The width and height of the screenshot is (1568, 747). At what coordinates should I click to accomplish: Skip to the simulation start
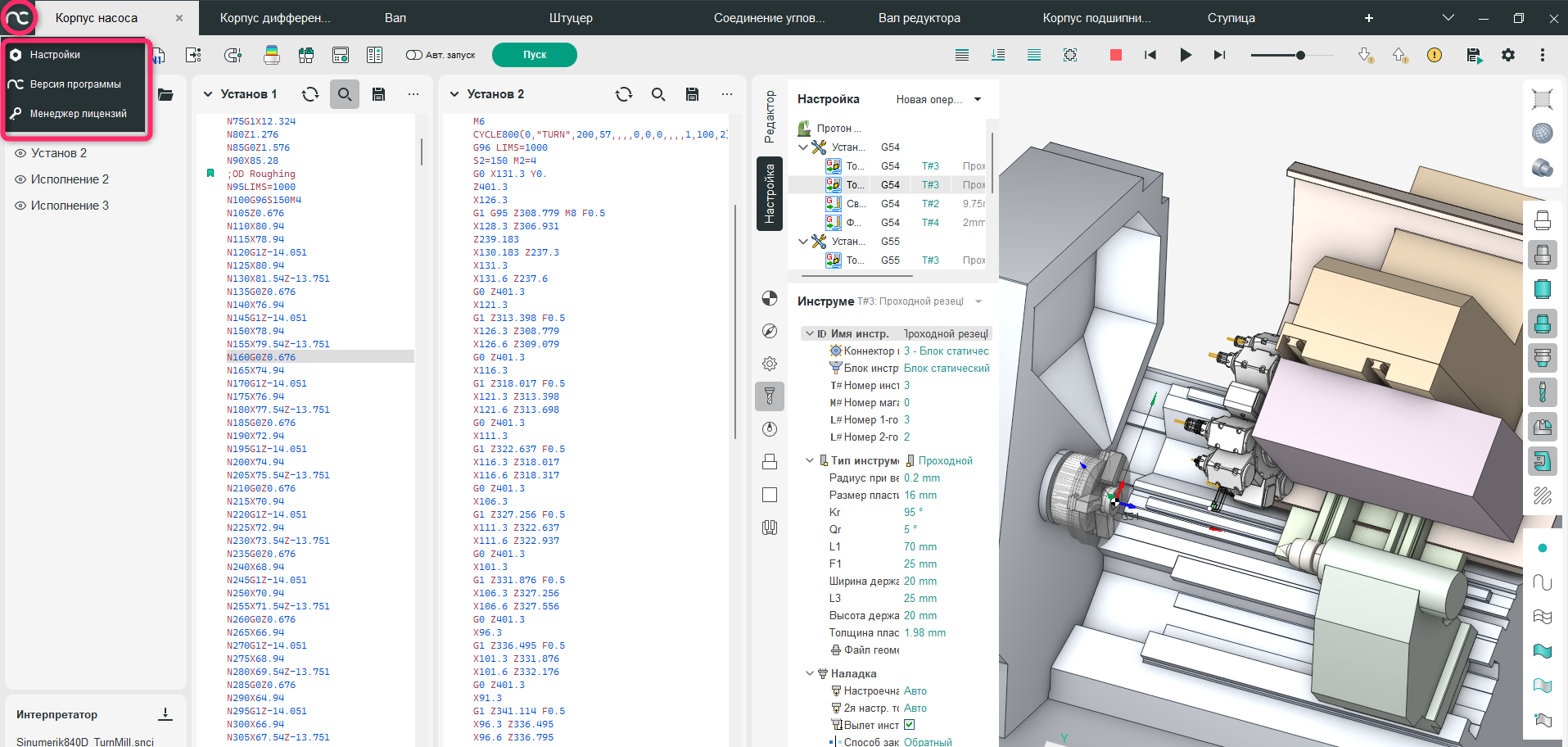click(1150, 55)
